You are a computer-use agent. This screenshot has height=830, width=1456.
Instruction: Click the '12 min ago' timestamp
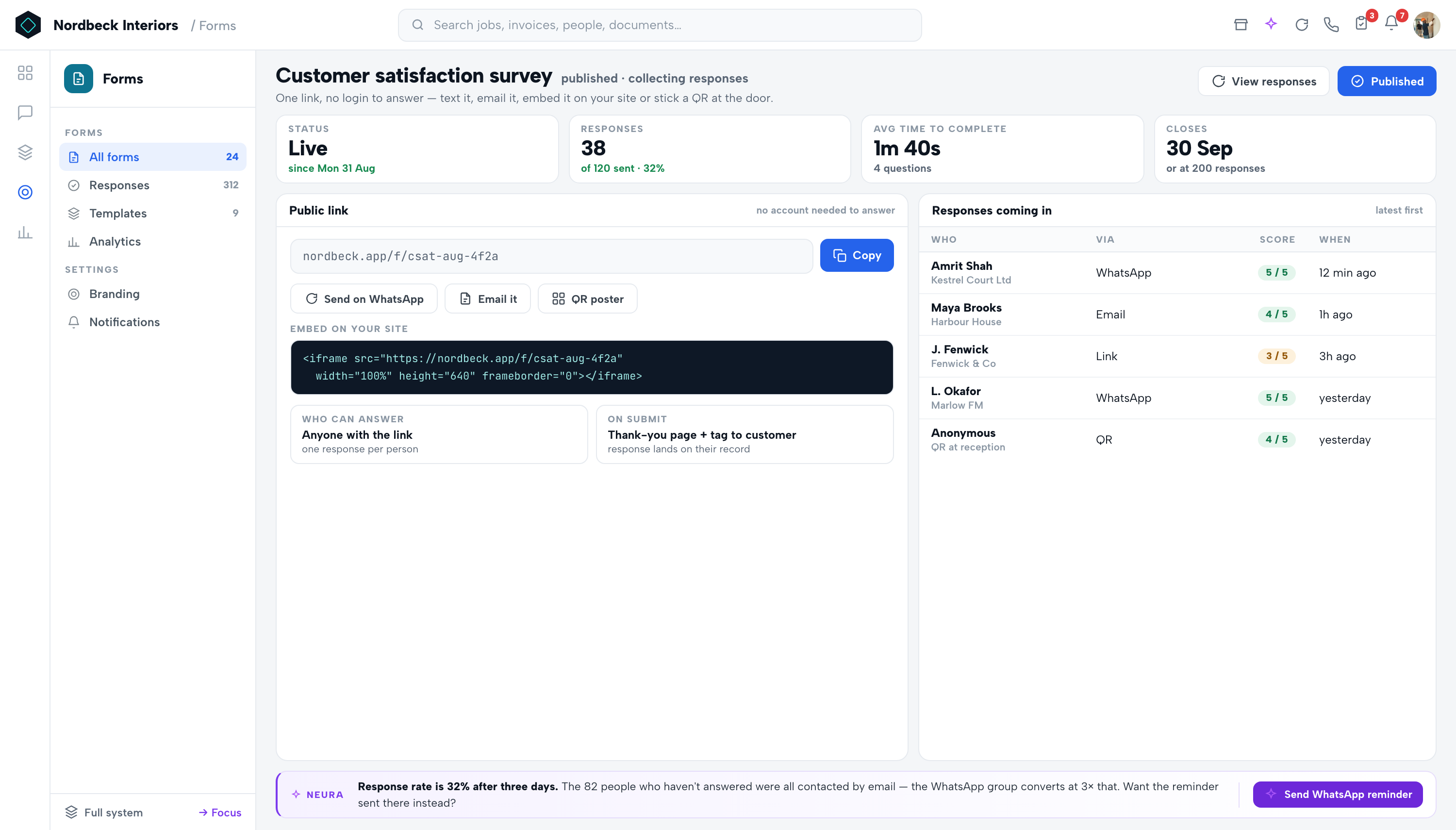click(x=1347, y=272)
